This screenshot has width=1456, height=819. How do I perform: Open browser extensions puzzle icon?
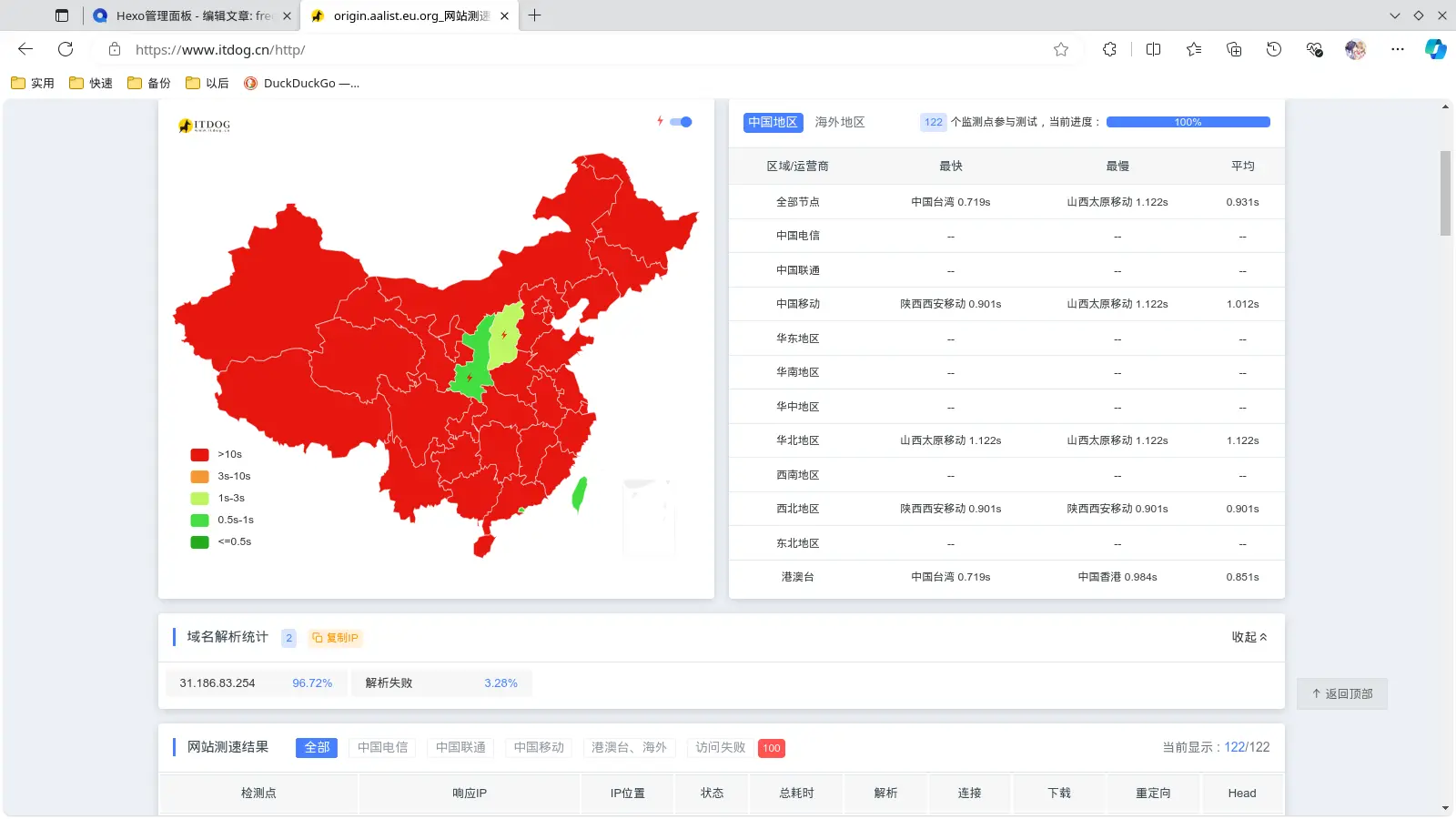click(x=1109, y=49)
